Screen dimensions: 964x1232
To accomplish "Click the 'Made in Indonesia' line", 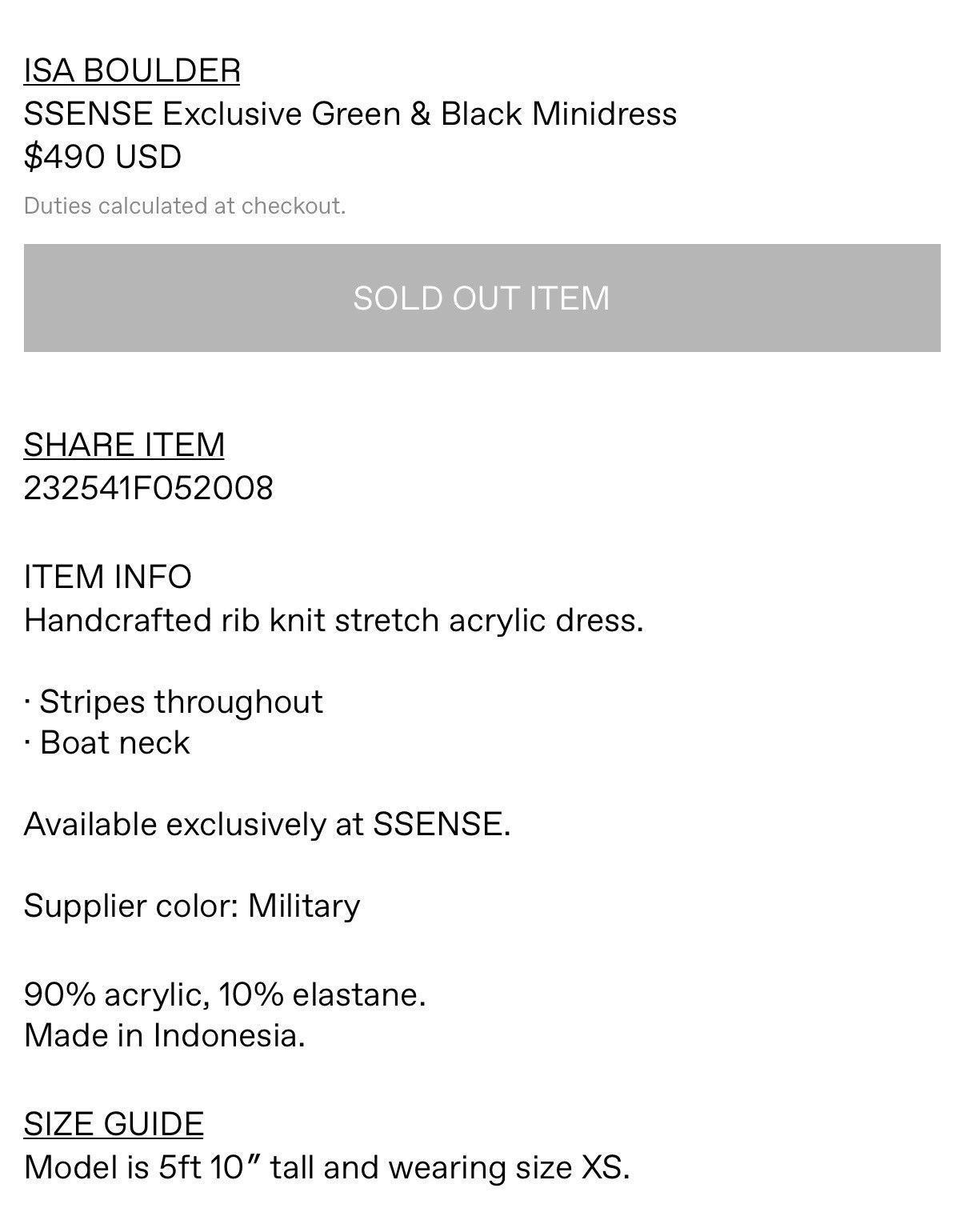I will [x=165, y=1035].
